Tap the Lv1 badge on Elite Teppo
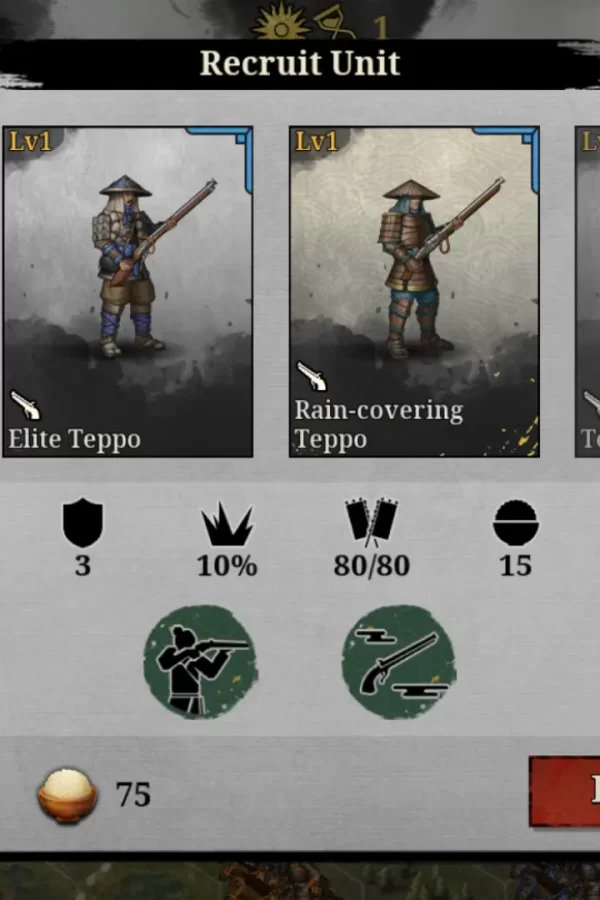 tap(30, 141)
